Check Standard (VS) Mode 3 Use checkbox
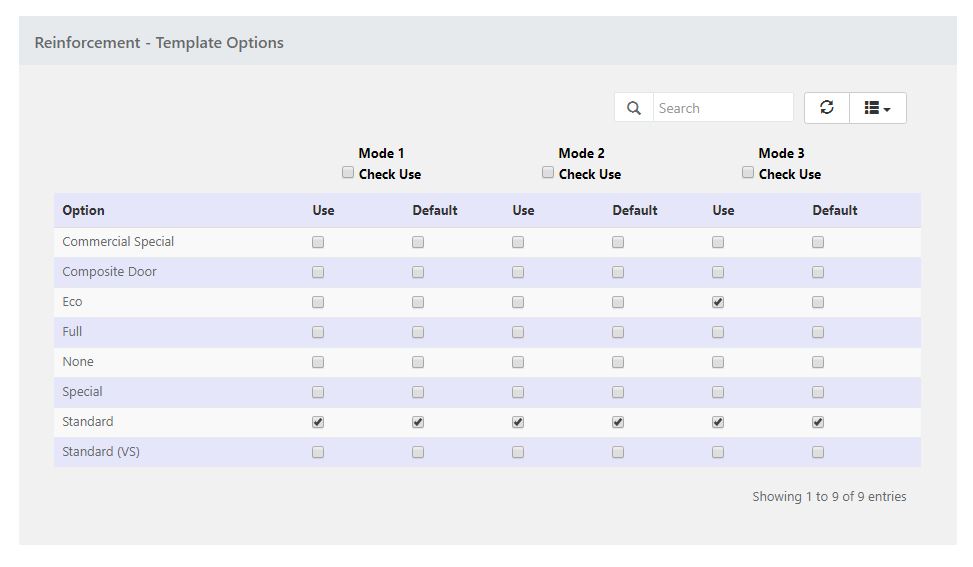Image resolution: width=973 pixels, height=567 pixels. [x=718, y=452]
